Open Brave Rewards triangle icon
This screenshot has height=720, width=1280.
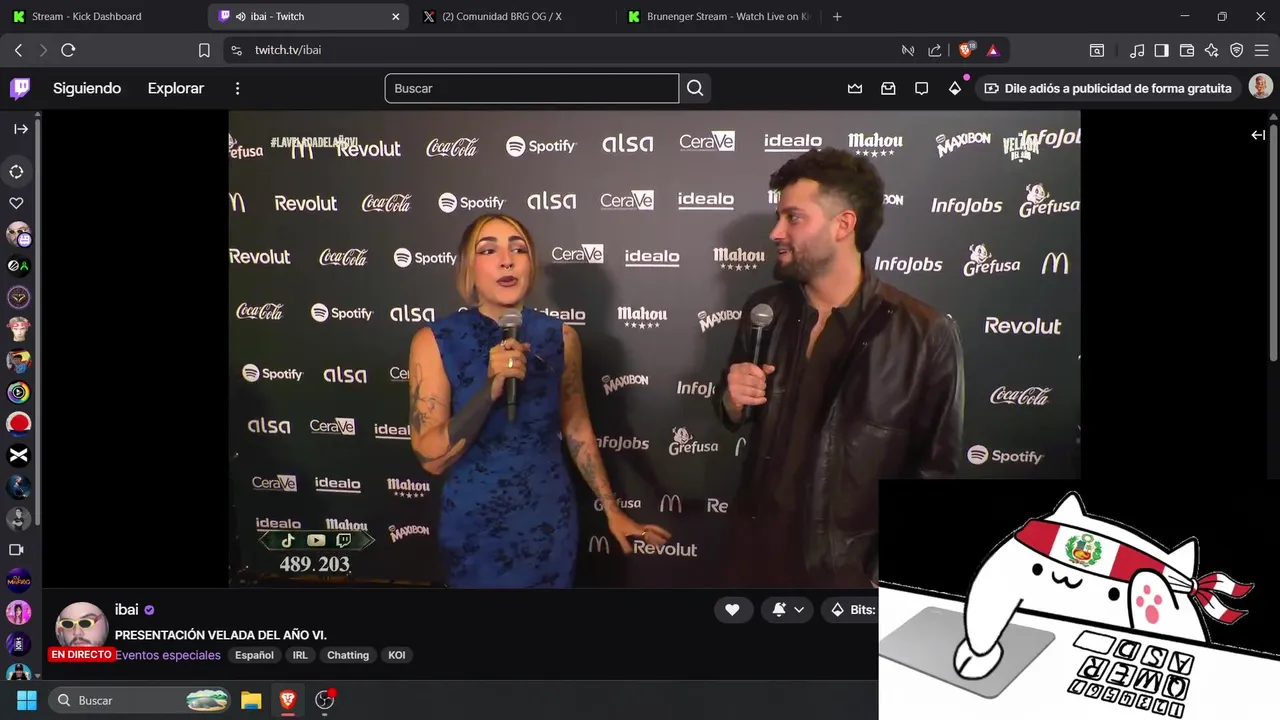993,50
